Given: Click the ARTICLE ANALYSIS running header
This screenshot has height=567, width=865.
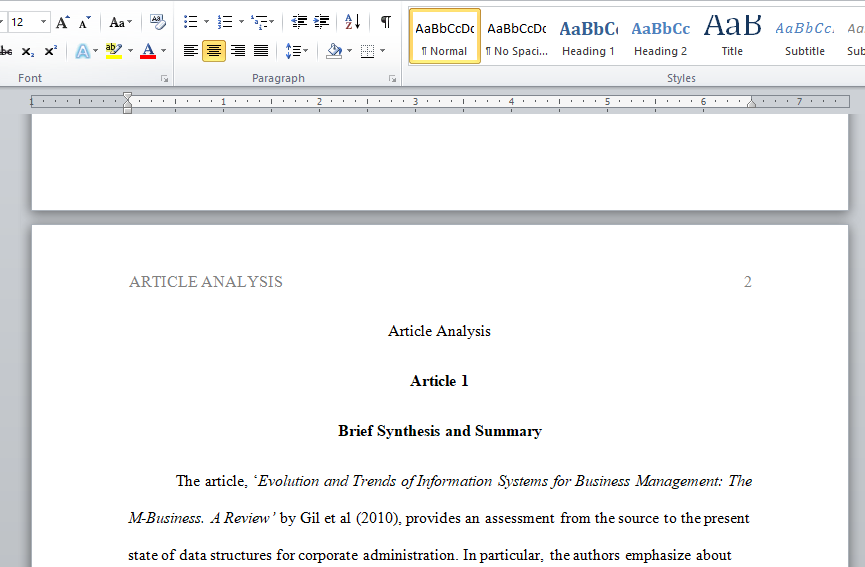Looking at the screenshot, I should point(206,282).
